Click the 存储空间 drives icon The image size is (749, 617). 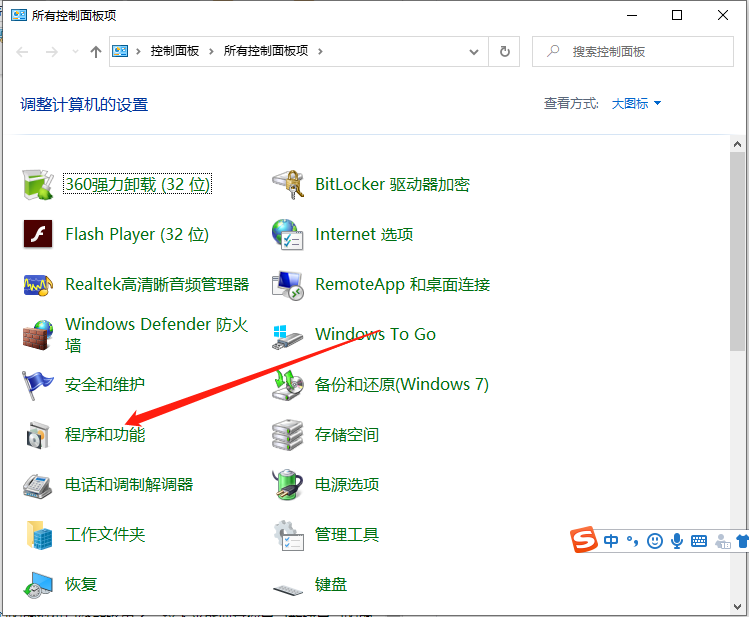pos(288,434)
